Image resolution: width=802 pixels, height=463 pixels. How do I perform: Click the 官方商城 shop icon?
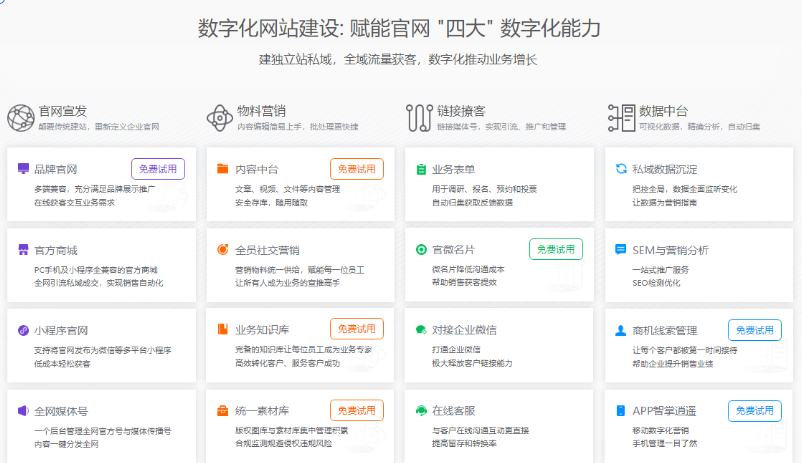23,249
